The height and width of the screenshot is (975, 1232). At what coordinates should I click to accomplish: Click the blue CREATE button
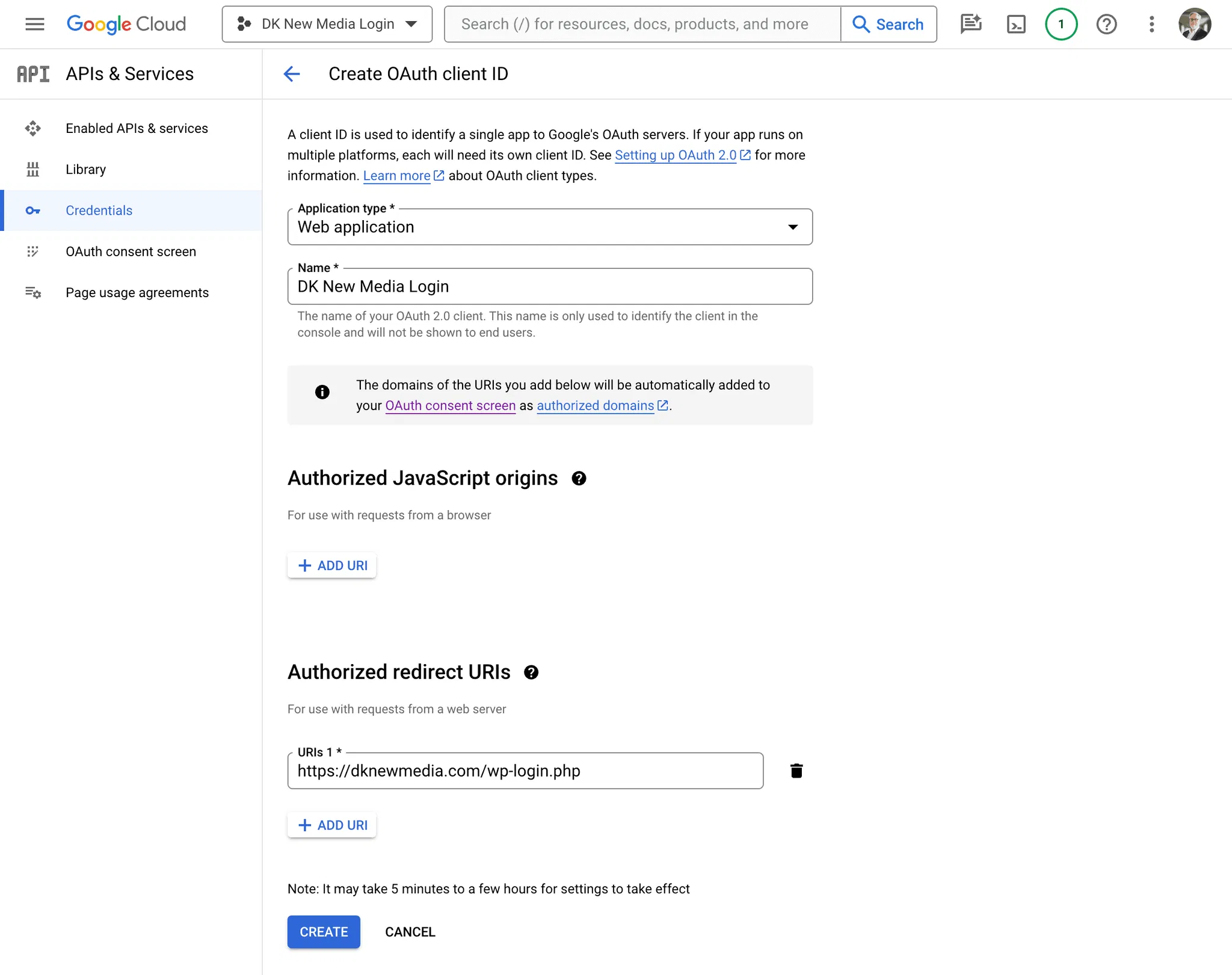tap(324, 932)
